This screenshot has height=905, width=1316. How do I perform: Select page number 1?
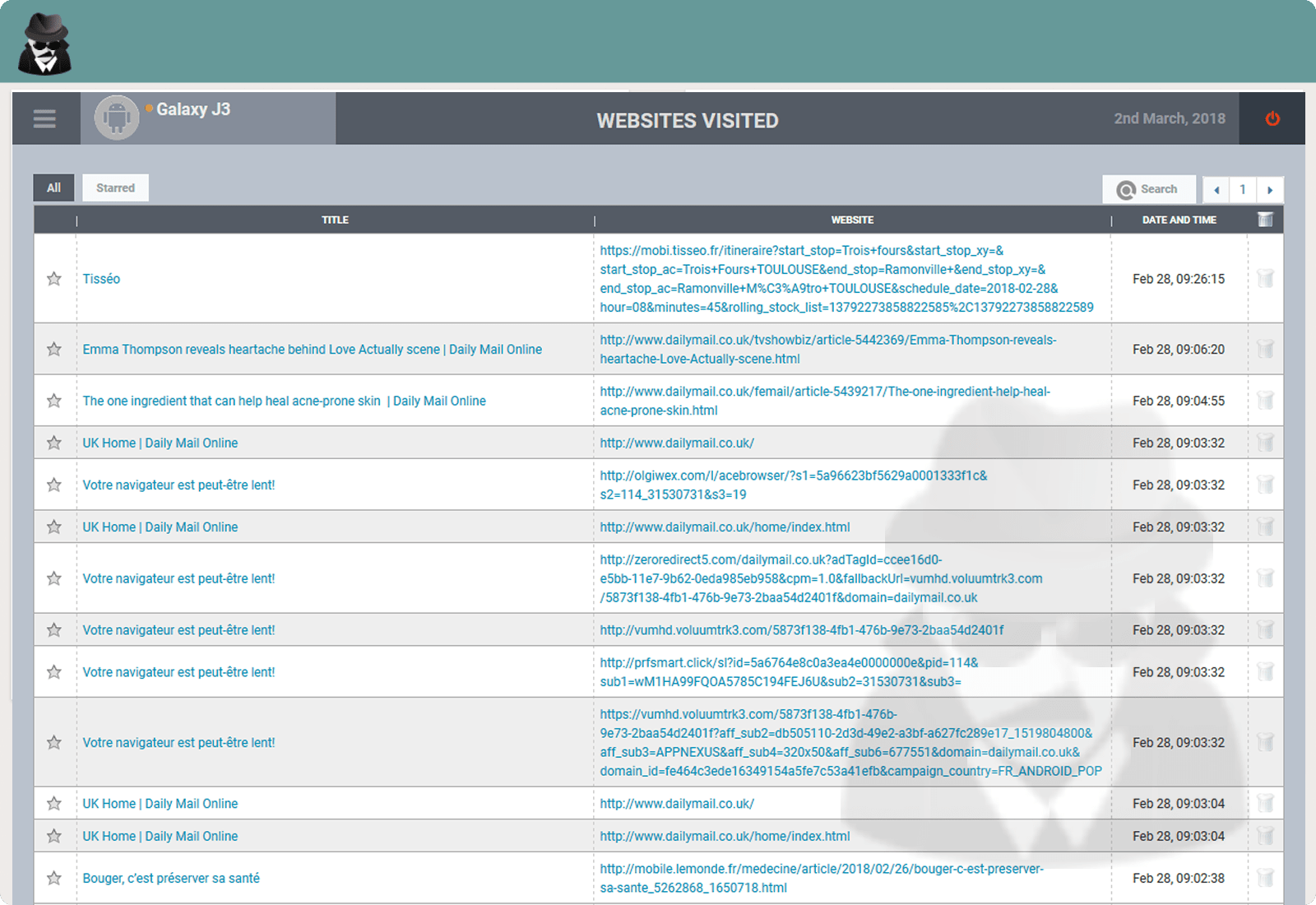pos(1243,190)
